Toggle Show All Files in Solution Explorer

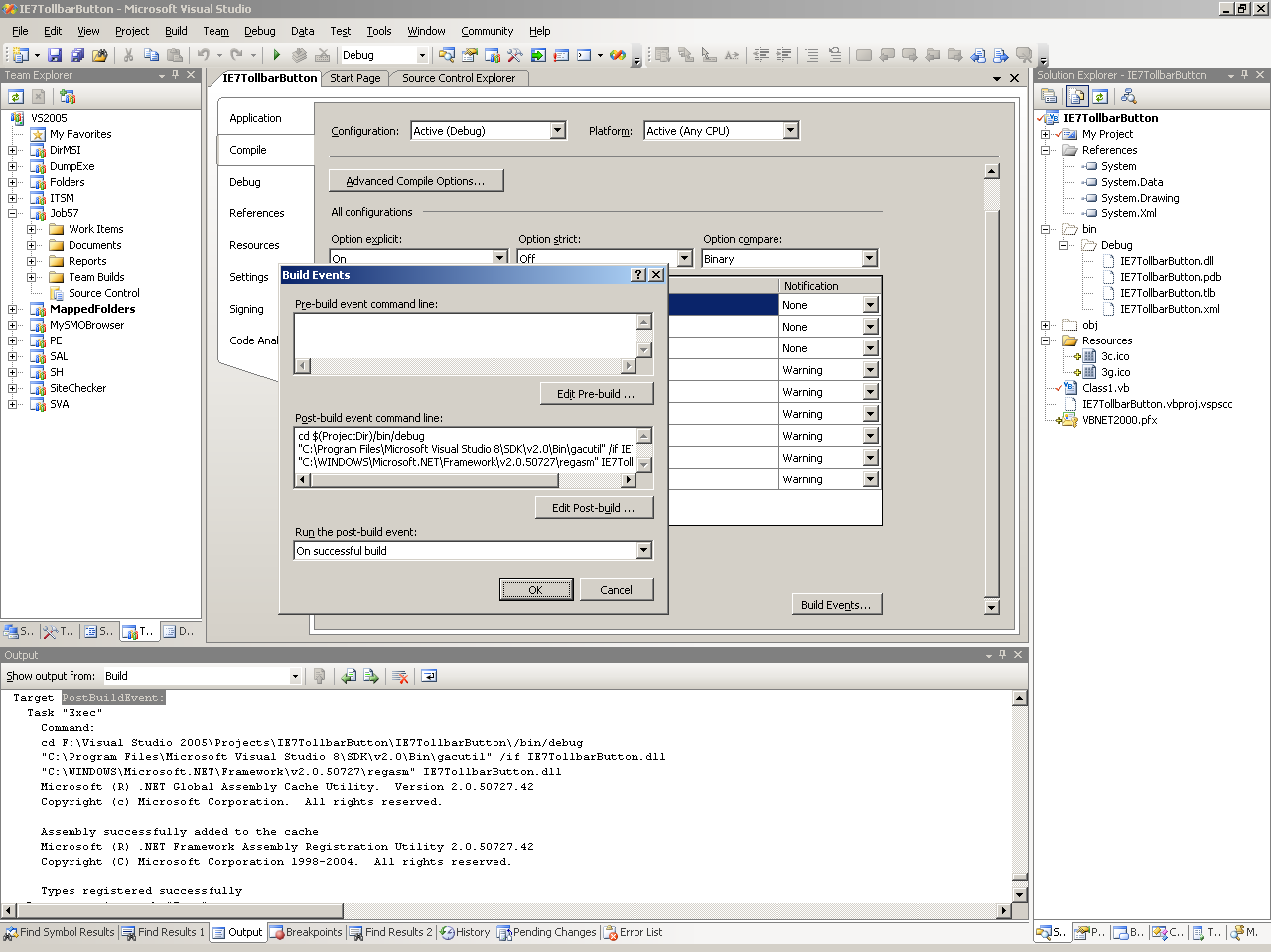pos(1077,96)
